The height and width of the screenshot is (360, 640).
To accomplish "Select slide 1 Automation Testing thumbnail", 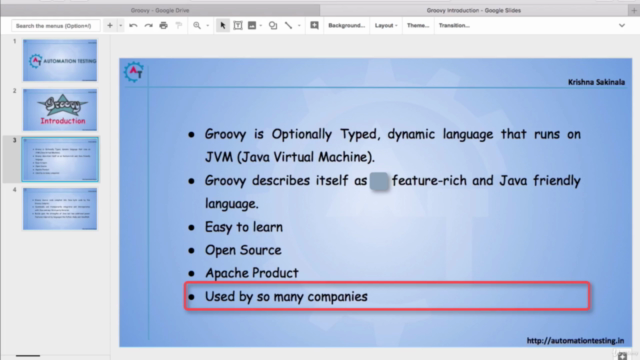I will click(x=60, y=60).
